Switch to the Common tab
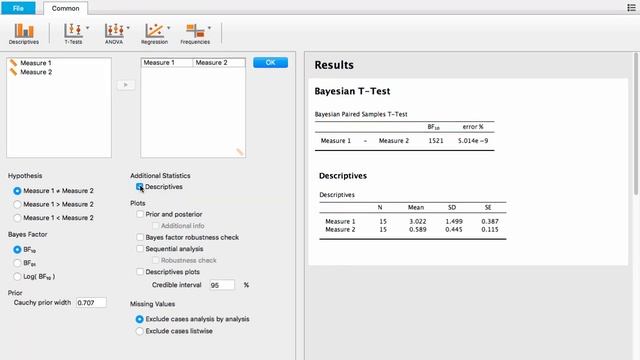The image size is (640, 360). (65, 8)
